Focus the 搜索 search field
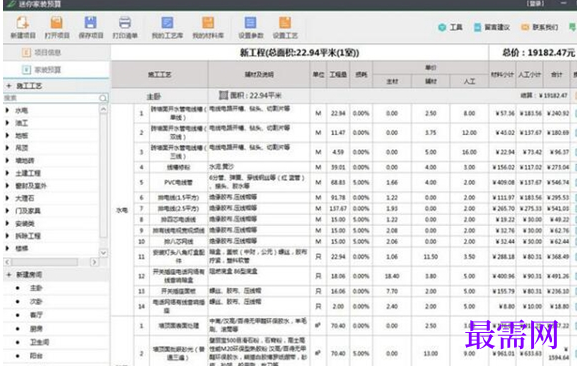 pos(51,98)
